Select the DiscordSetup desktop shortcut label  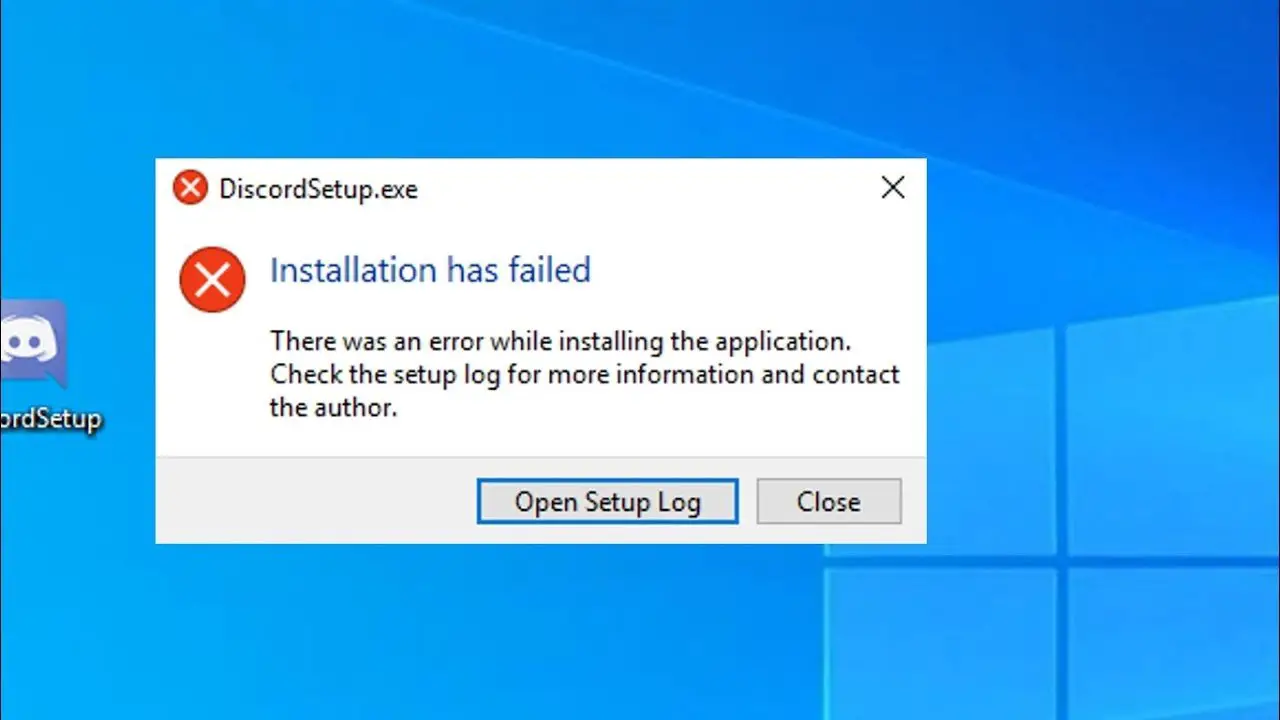[x=51, y=419]
